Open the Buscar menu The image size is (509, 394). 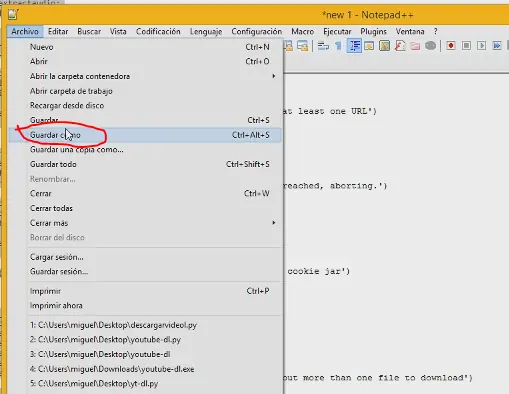point(89,32)
